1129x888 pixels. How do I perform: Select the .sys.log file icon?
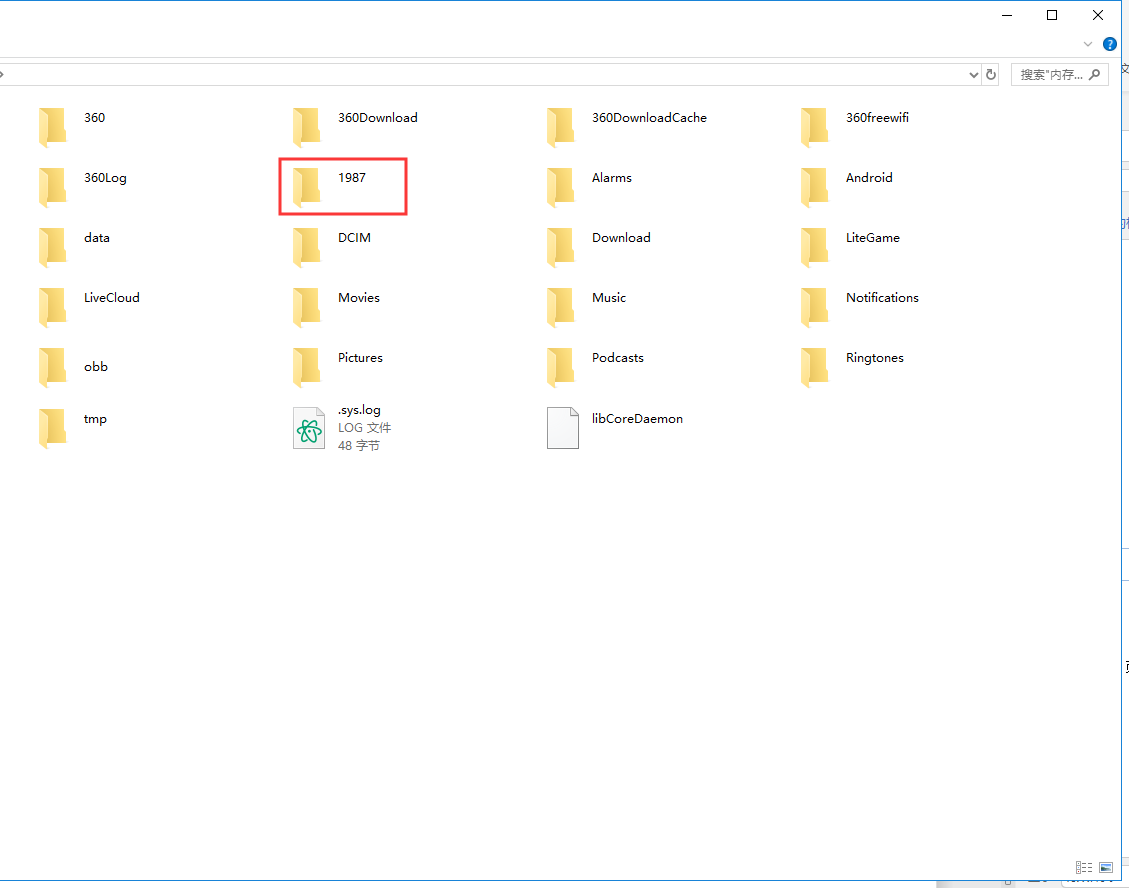pyautogui.click(x=309, y=428)
